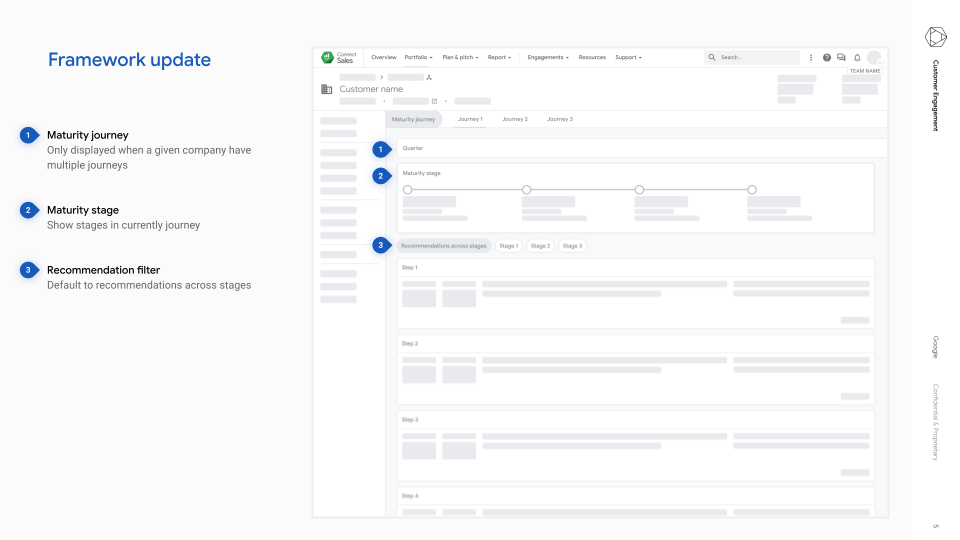This screenshot has width=960, height=540.
Task: Select the Stage 2 filter chip
Action: (x=540, y=246)
